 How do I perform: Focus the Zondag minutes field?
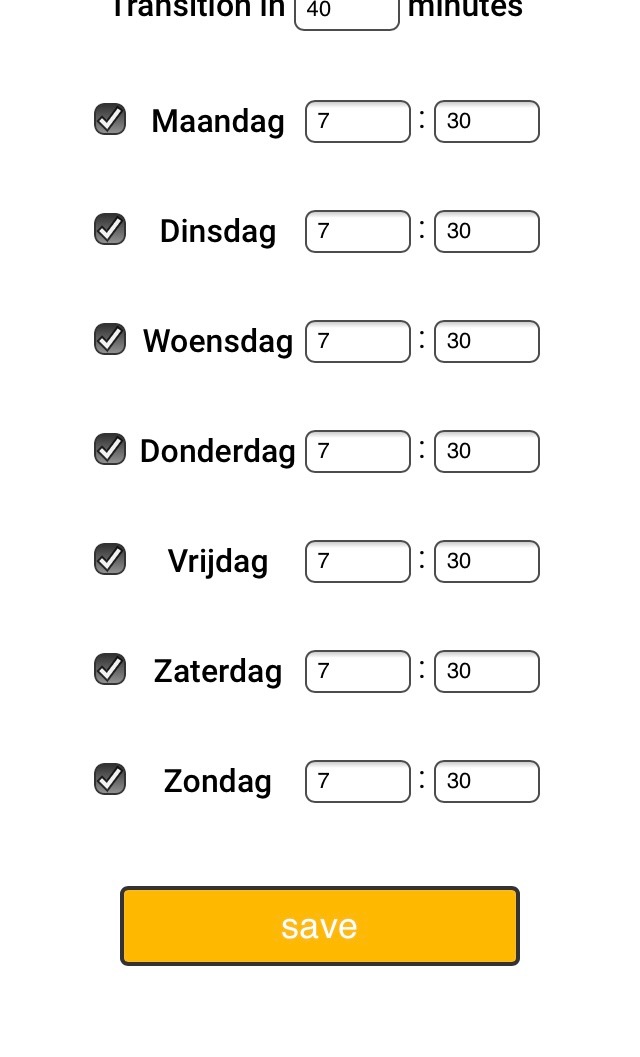pyautogui.click(x=487, y=781)
